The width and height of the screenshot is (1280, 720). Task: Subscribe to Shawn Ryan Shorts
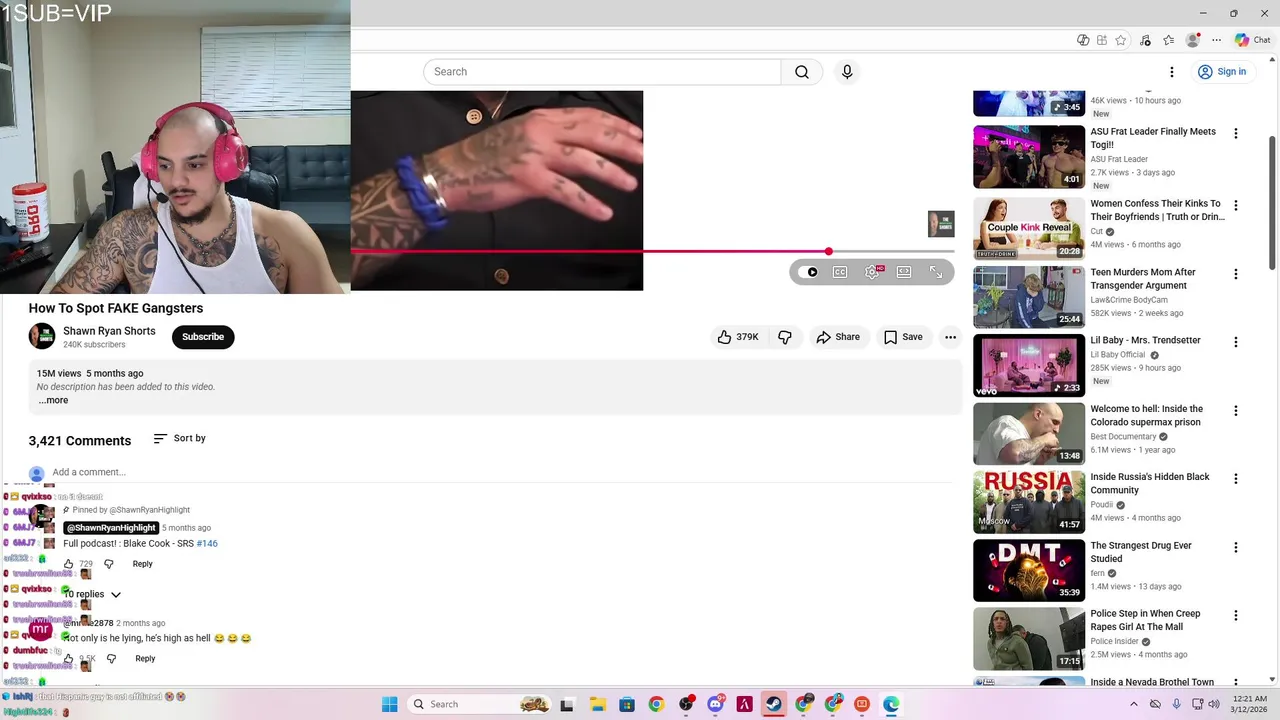click(x=203, y=337)
